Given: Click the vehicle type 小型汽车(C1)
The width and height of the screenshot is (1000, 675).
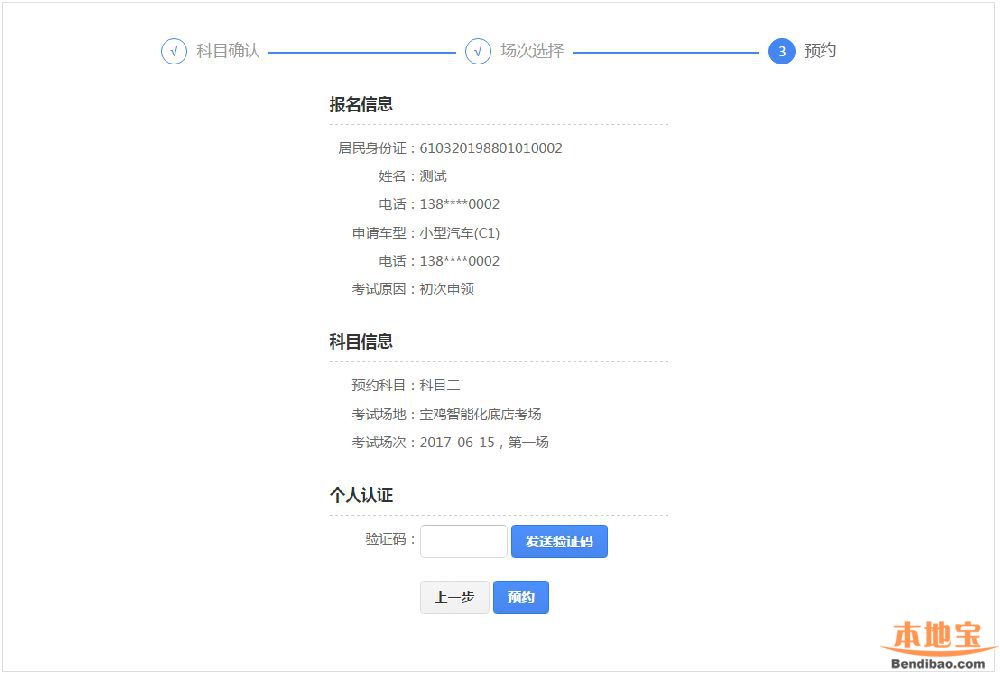Looking at the screenshot, I should (x=460, y=233).
